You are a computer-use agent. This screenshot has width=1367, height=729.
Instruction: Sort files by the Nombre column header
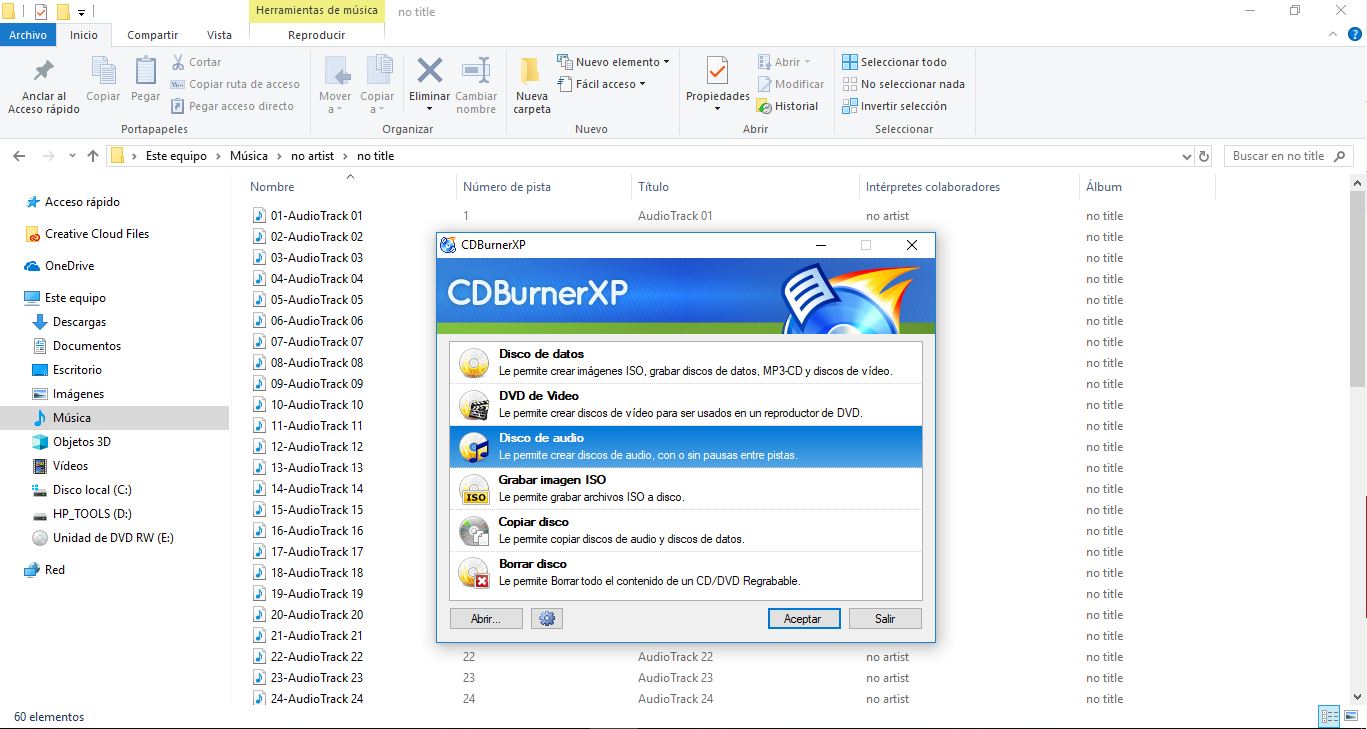click(x=272, y=187)
